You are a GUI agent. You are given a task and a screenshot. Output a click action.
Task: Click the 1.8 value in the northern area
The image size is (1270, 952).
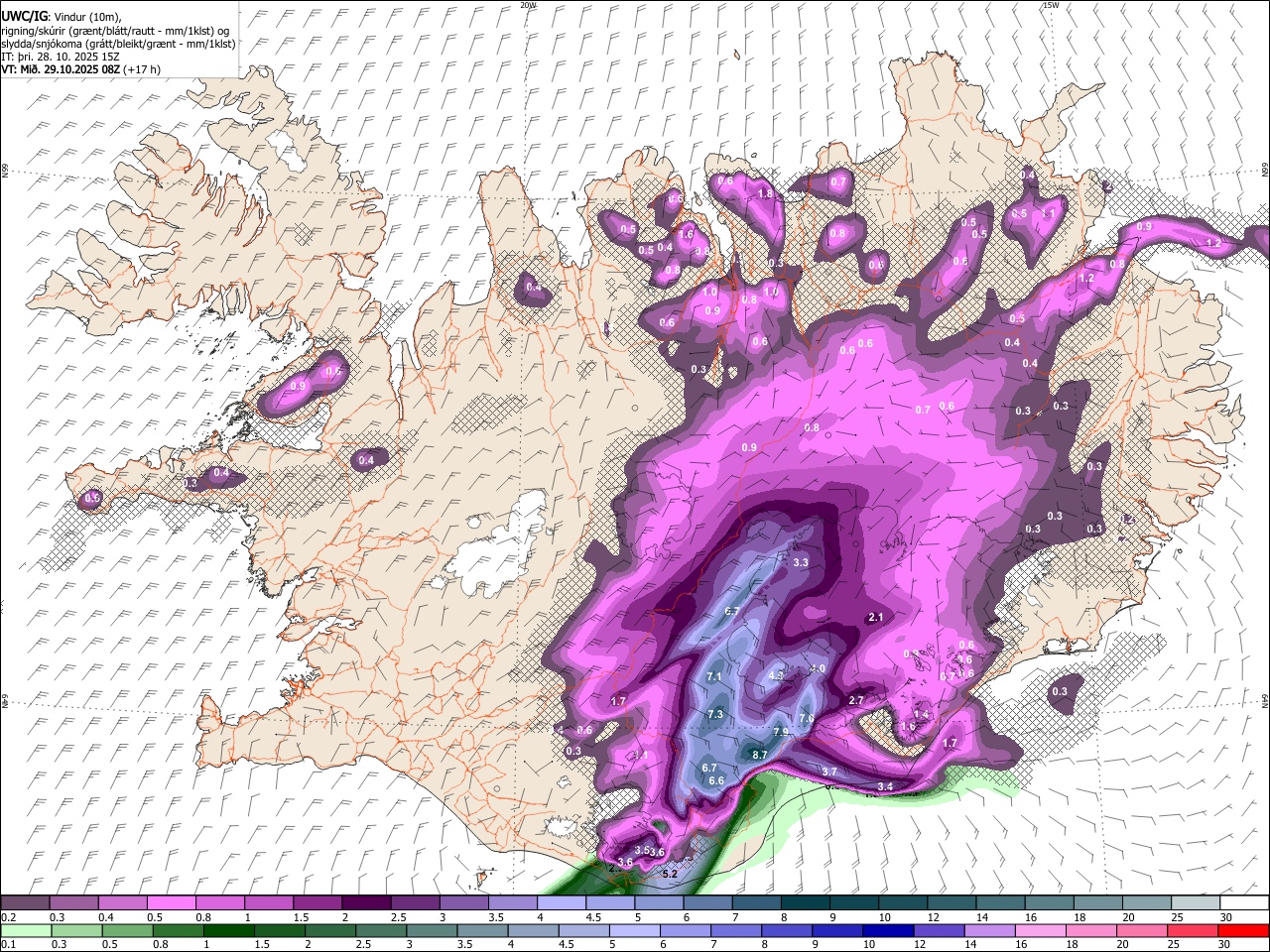765,193
